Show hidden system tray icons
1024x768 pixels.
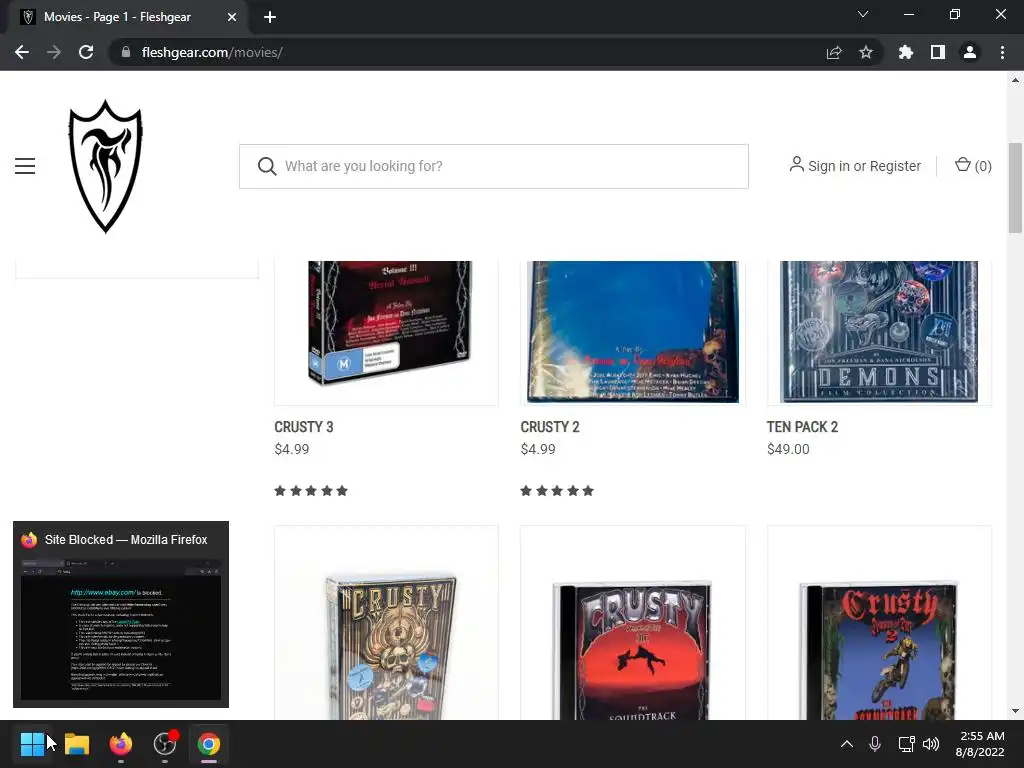846,744
